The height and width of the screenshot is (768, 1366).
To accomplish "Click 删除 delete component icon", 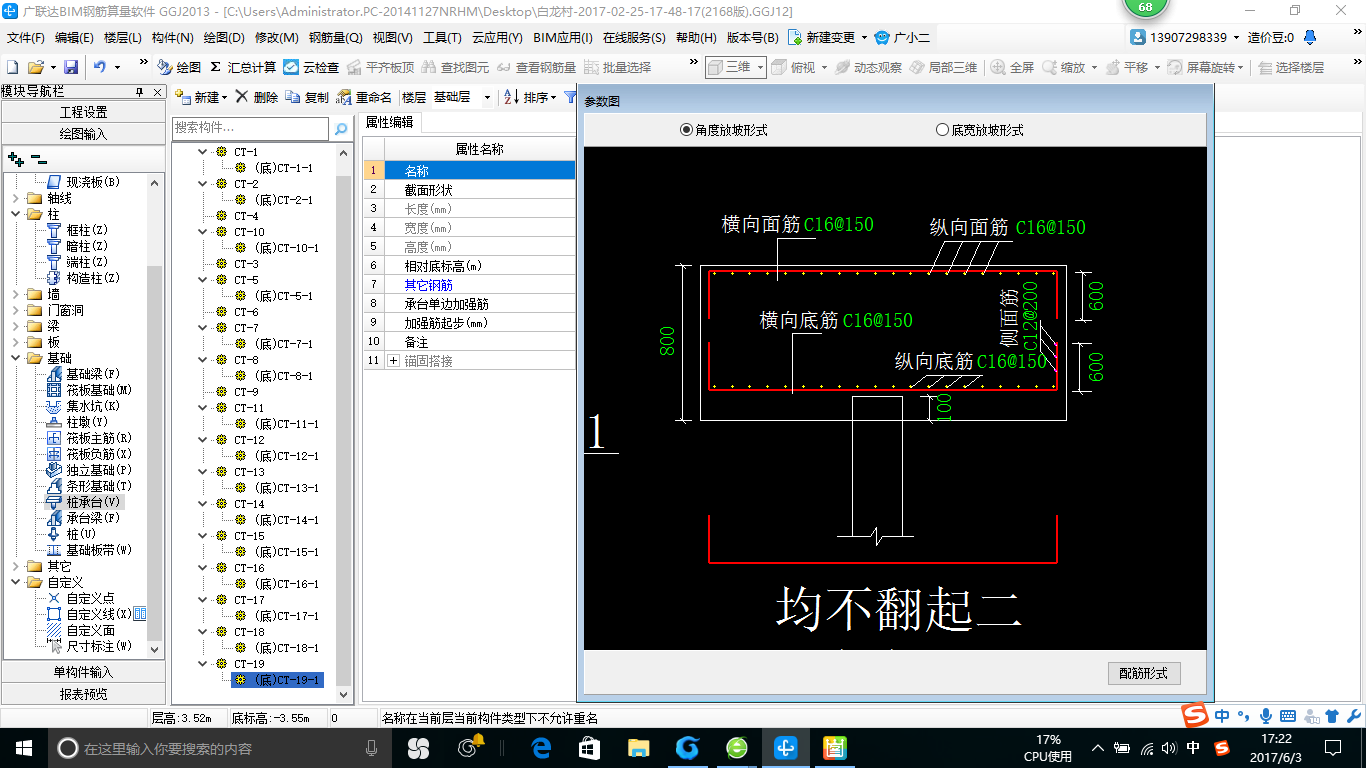I will coord(256,97).
